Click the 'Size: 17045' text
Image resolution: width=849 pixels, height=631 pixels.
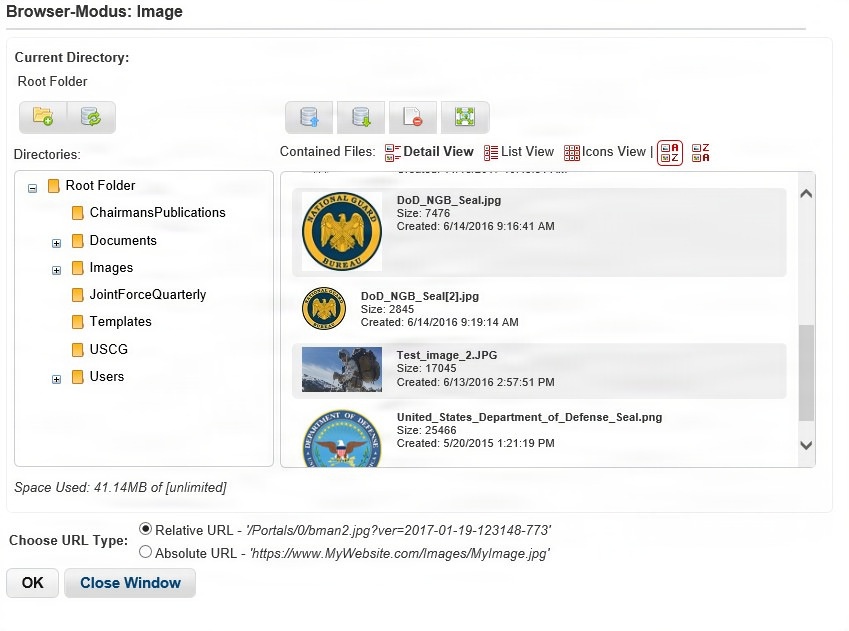[x=426, y=368]
